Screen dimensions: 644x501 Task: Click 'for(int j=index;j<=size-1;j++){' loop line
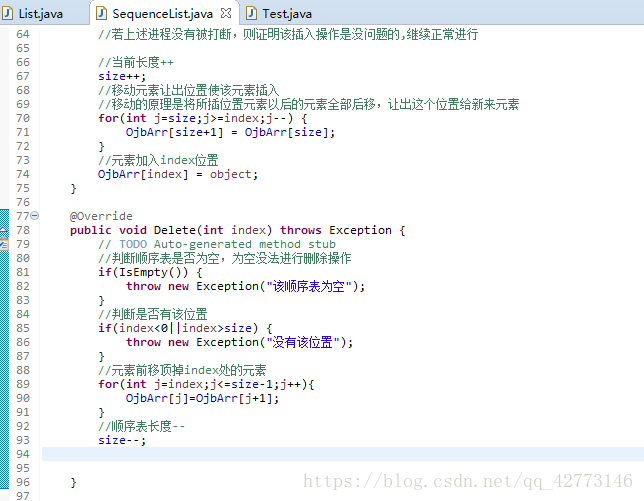pyautogui.click(x=206, y=384)
